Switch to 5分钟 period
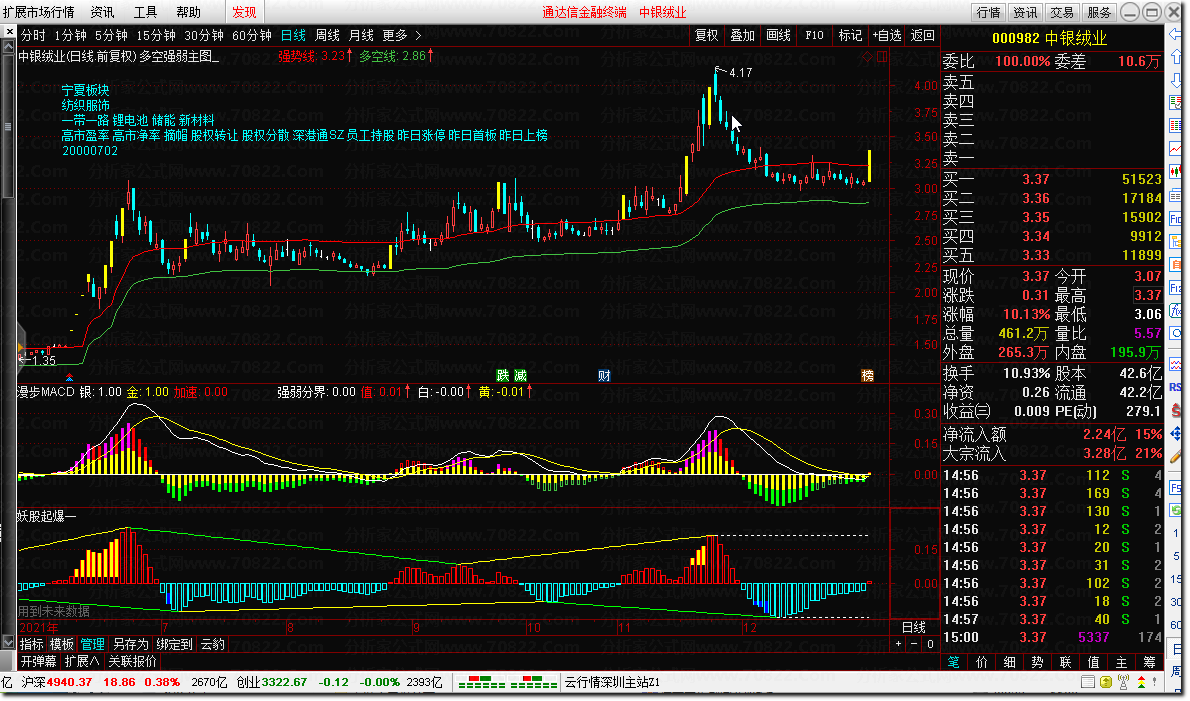Viewport: 1190px width, 701px height. (112, 36)
